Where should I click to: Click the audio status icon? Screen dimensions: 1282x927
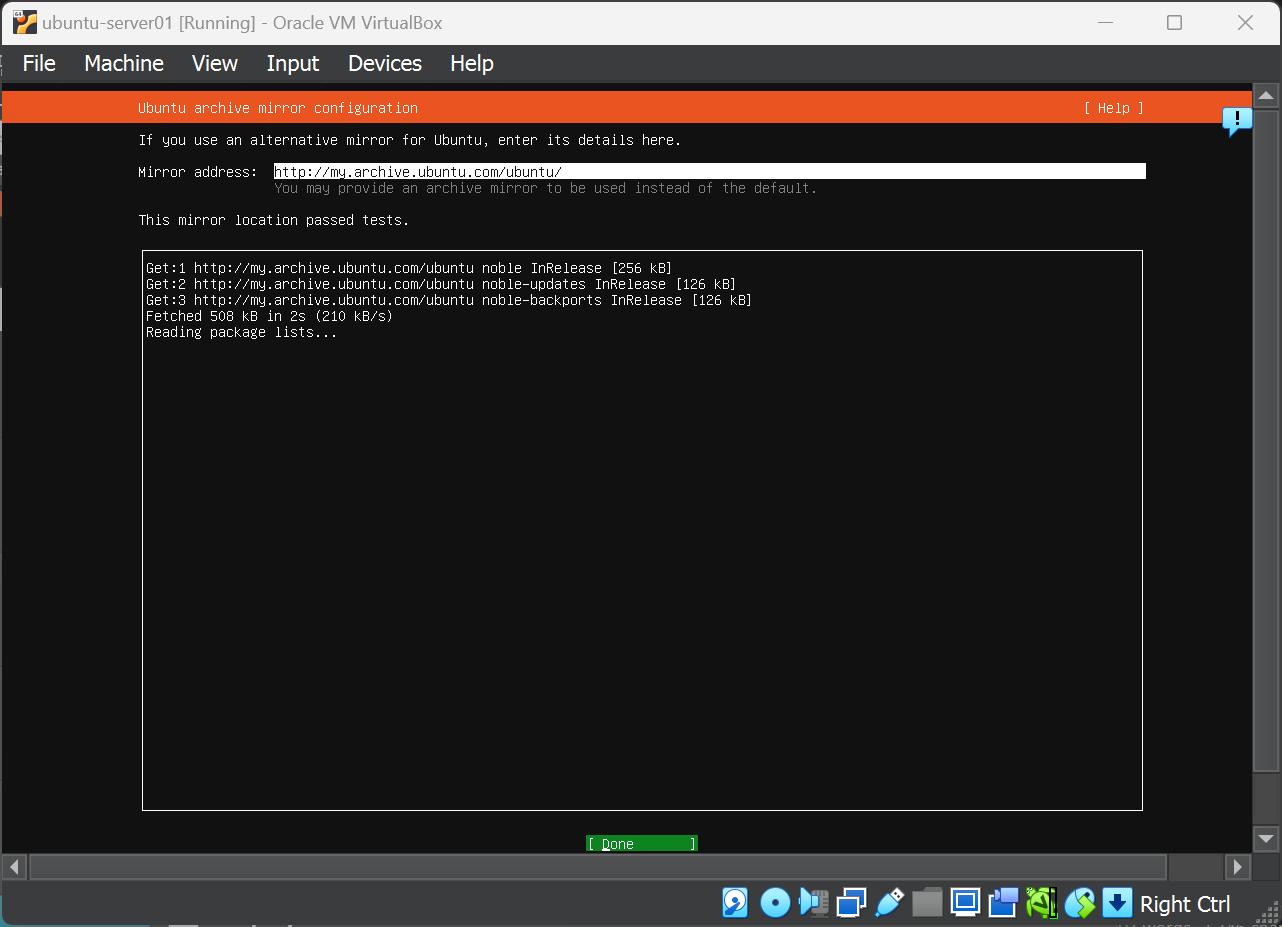tap(813, 903)
